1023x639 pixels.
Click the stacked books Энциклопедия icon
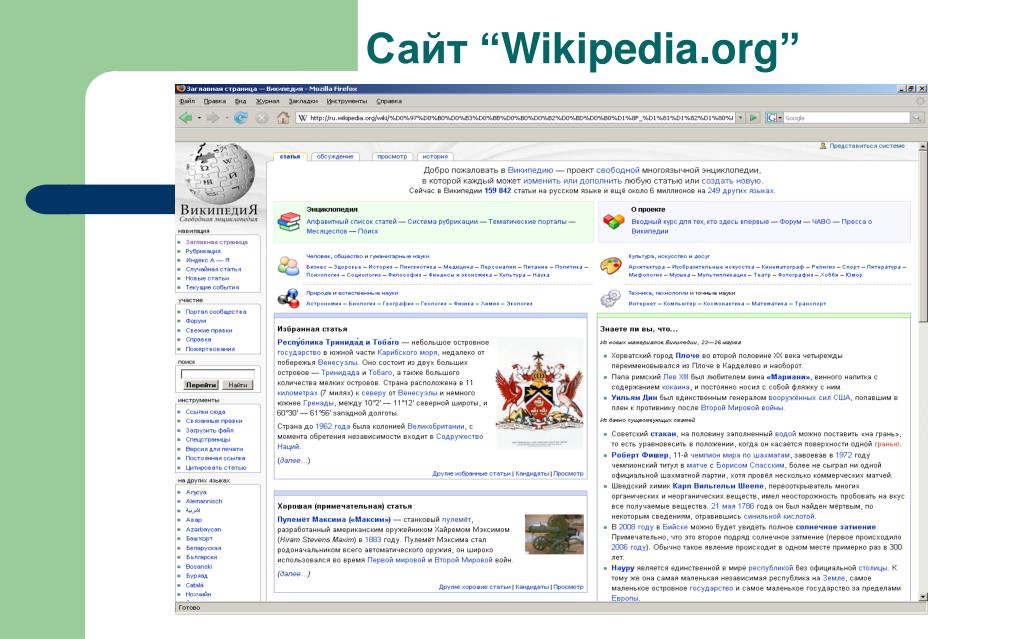pyautogui.click(x=288, y=221)
